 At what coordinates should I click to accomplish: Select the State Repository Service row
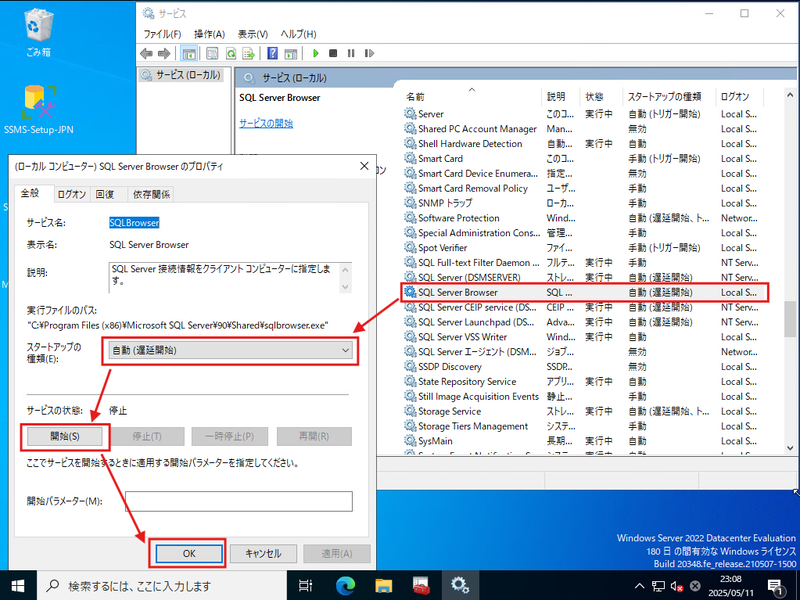point(585,381)
